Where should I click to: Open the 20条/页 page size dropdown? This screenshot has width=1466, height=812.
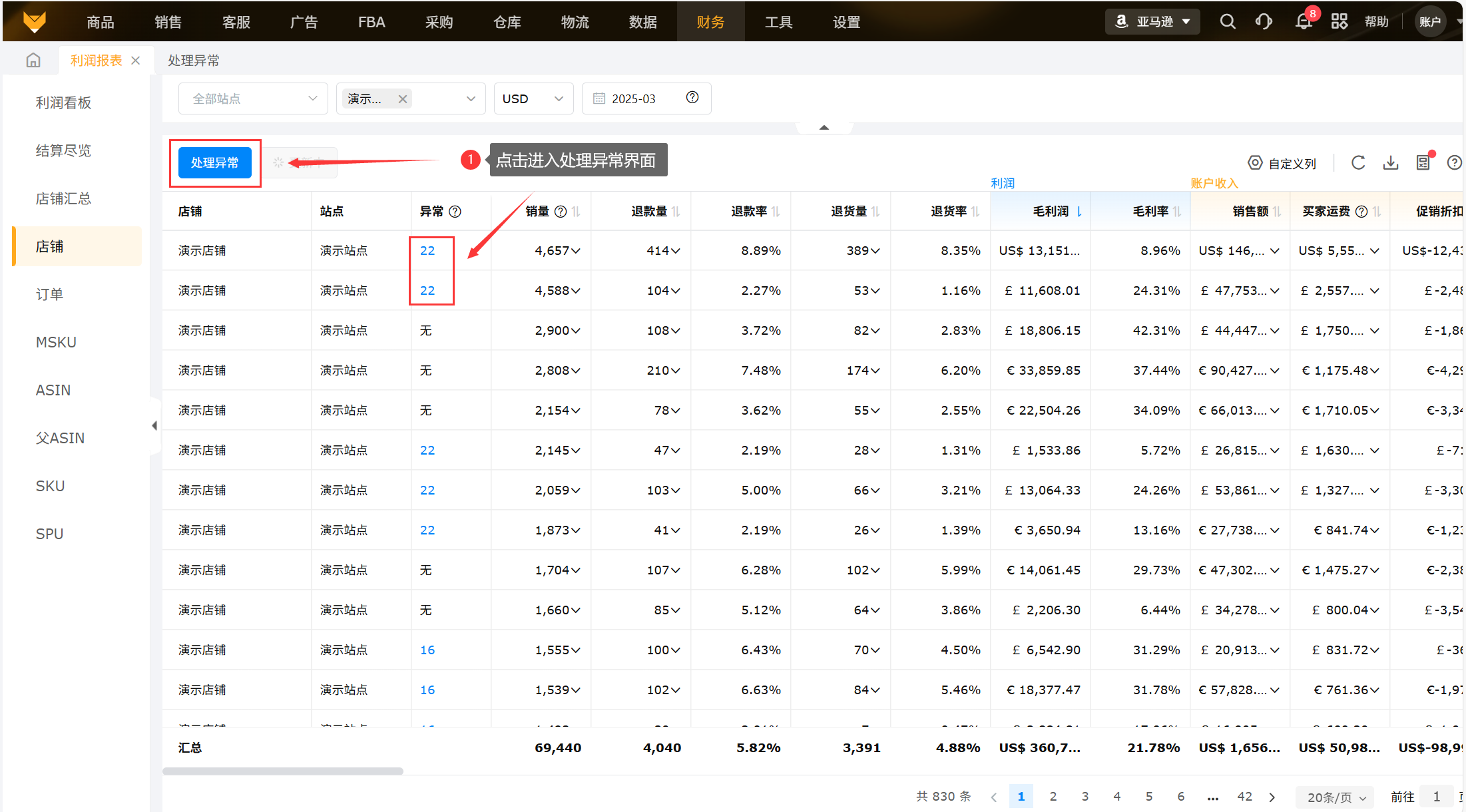pyautogui.click(x=1336, y=797)
